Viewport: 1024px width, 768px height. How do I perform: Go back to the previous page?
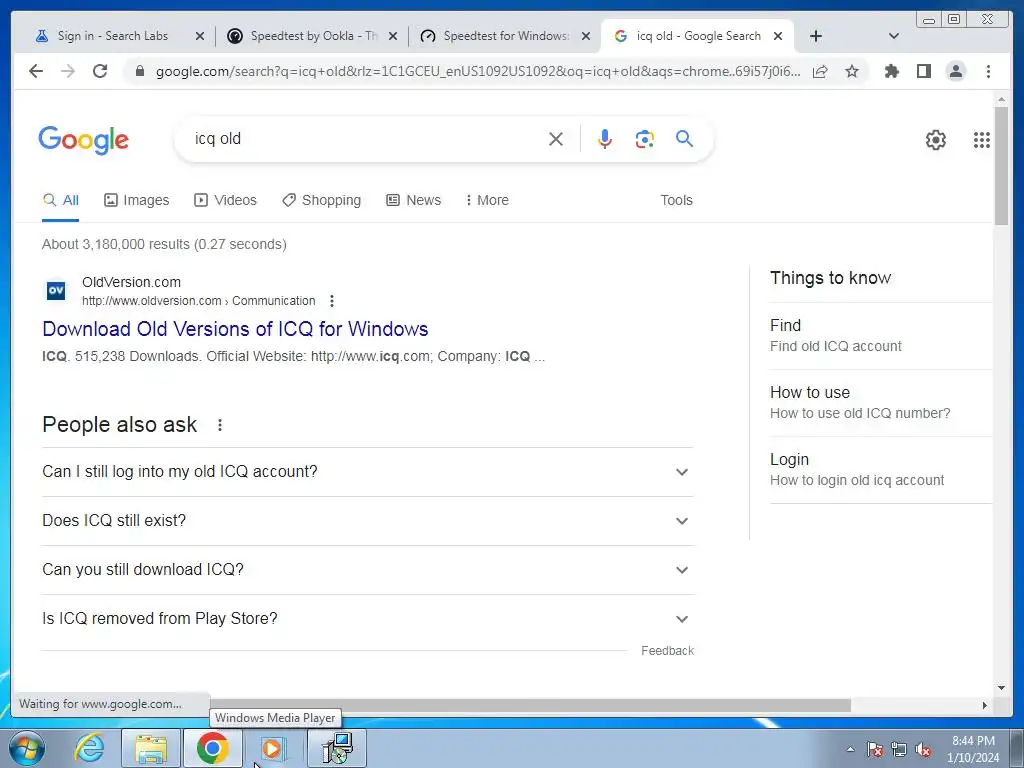pos(36,71)
